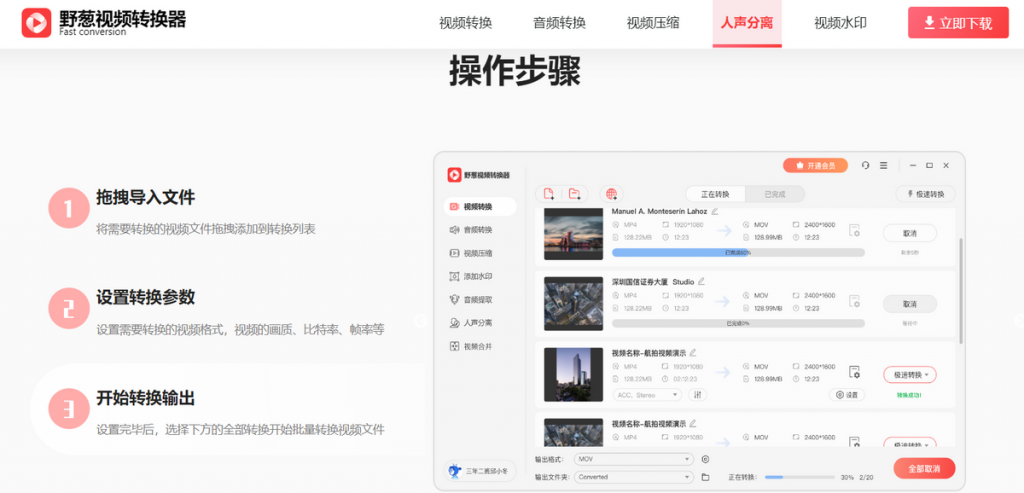Open the 视频压缩 tab in website navigation
The width and height of the screenshot is (1024, 493).
pyautogui.click(x=653, y=23)
